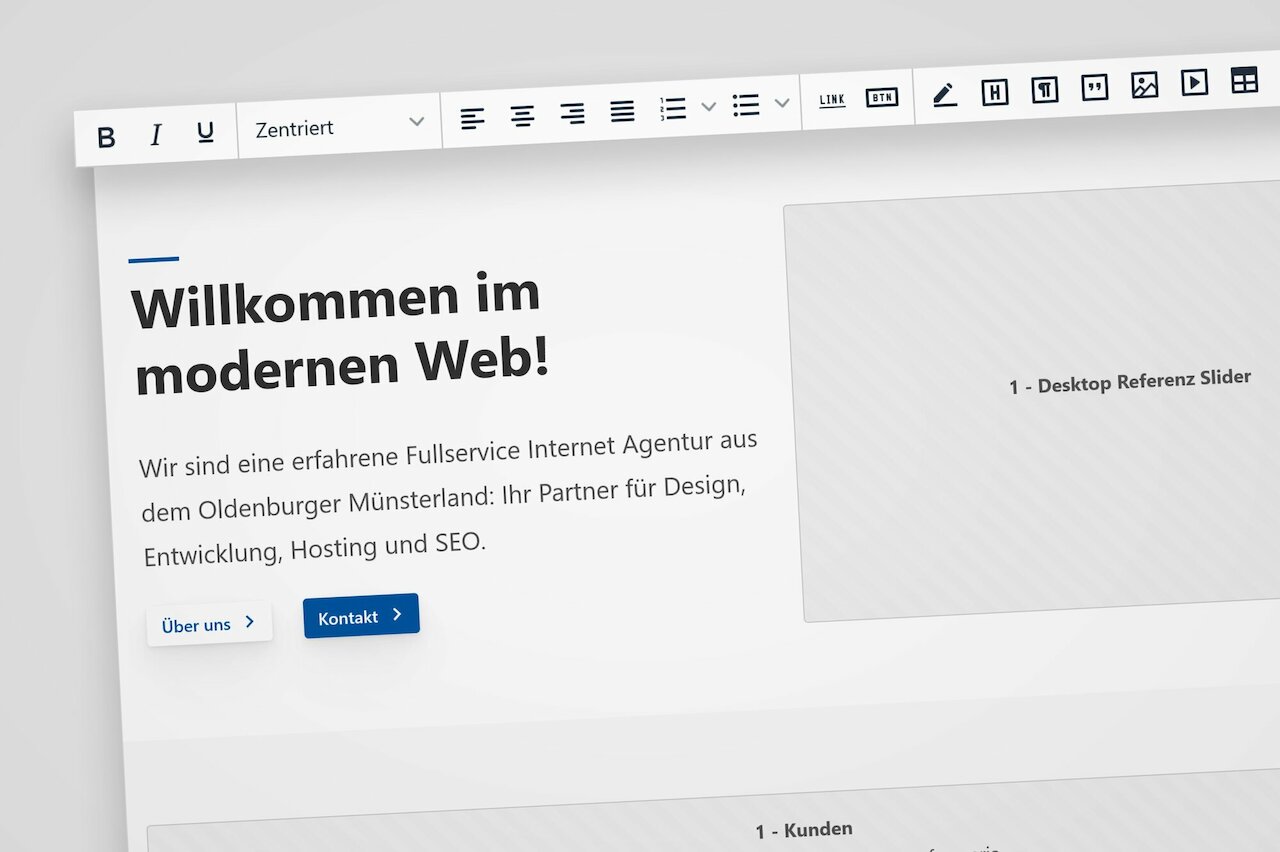
Task: Click the Über uns button
Action: 209,624
